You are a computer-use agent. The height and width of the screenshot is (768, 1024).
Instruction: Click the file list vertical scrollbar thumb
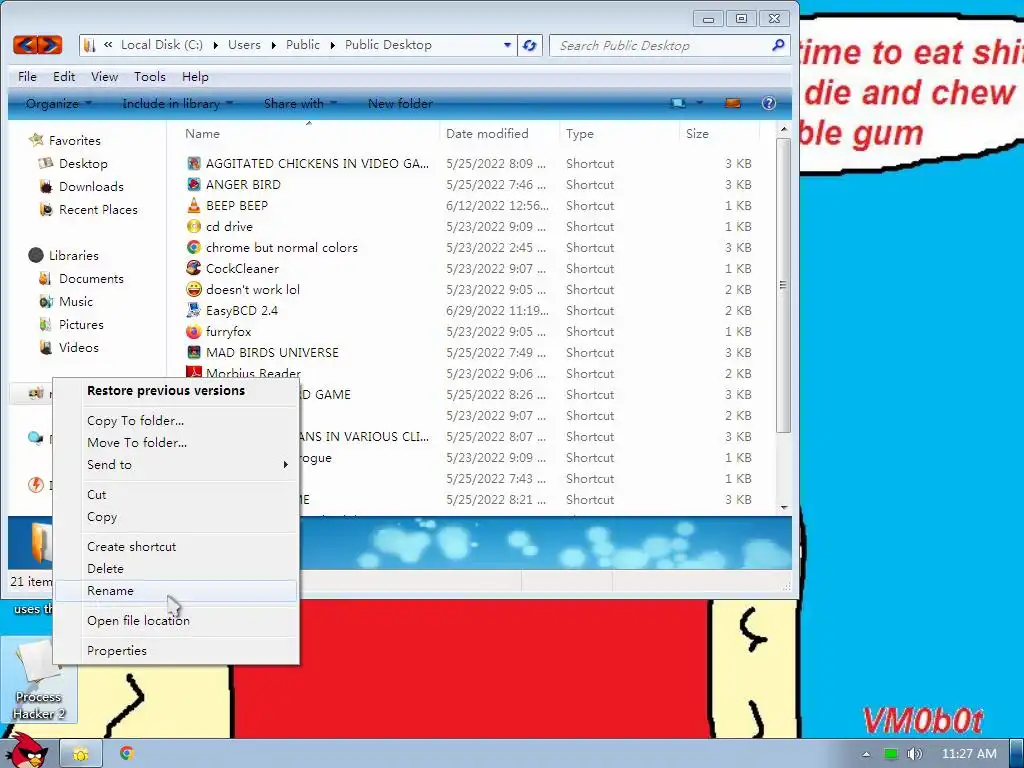783,285
